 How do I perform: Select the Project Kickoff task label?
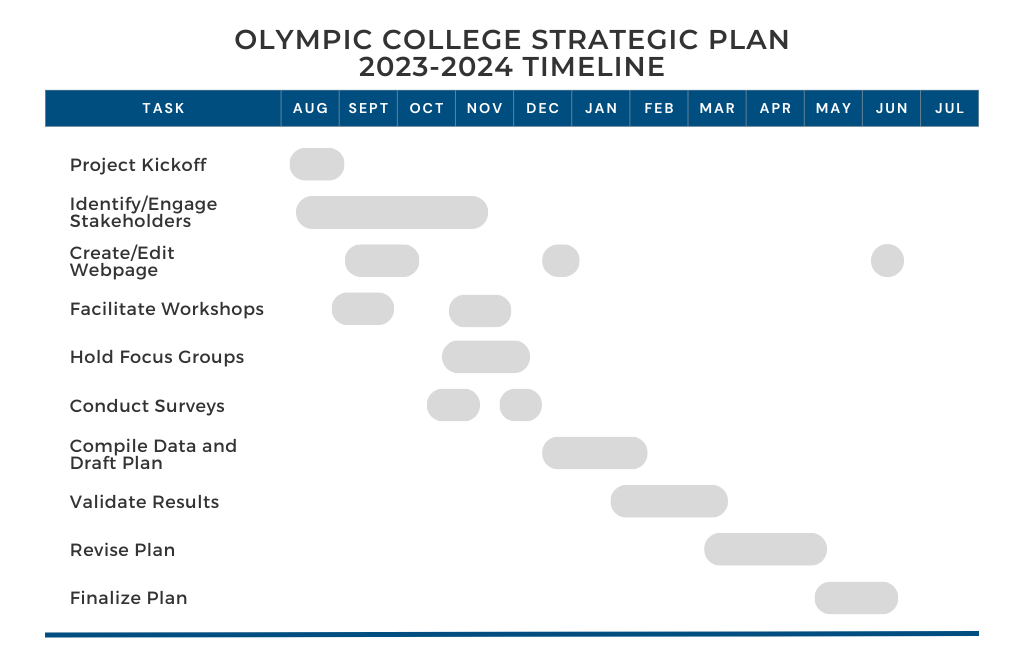coord(138,165)
